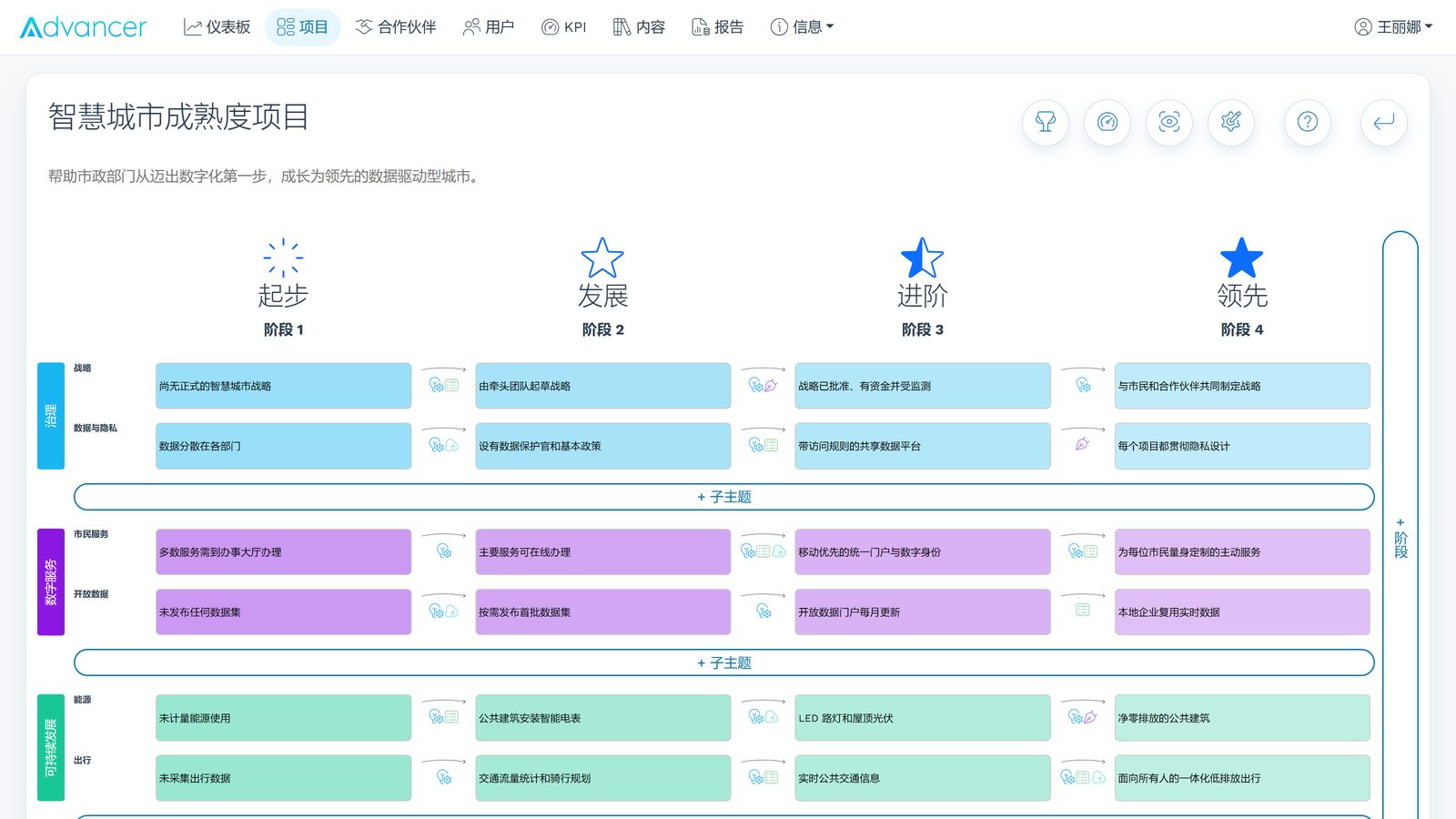Select the 项目 navigation tab

click(302, 27)
